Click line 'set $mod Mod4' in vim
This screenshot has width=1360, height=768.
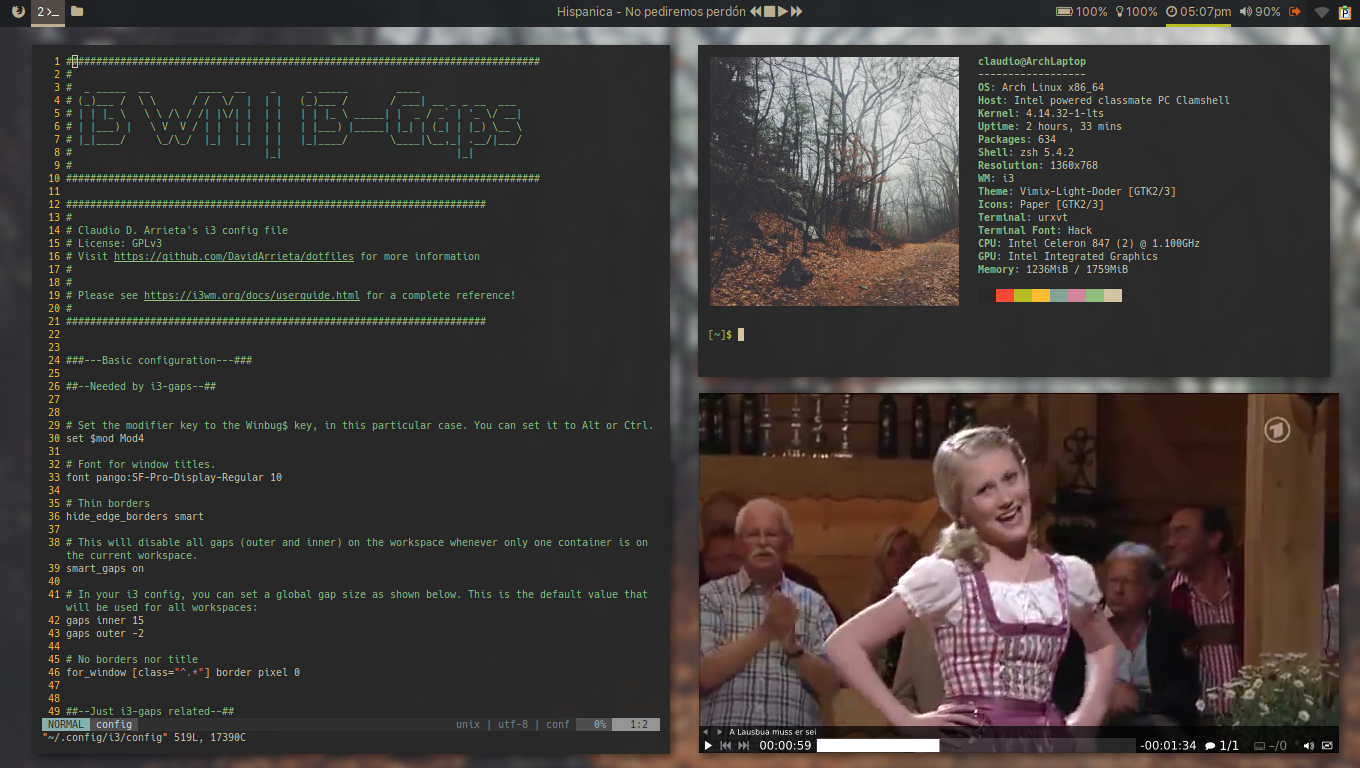click(x=105, y=438)
